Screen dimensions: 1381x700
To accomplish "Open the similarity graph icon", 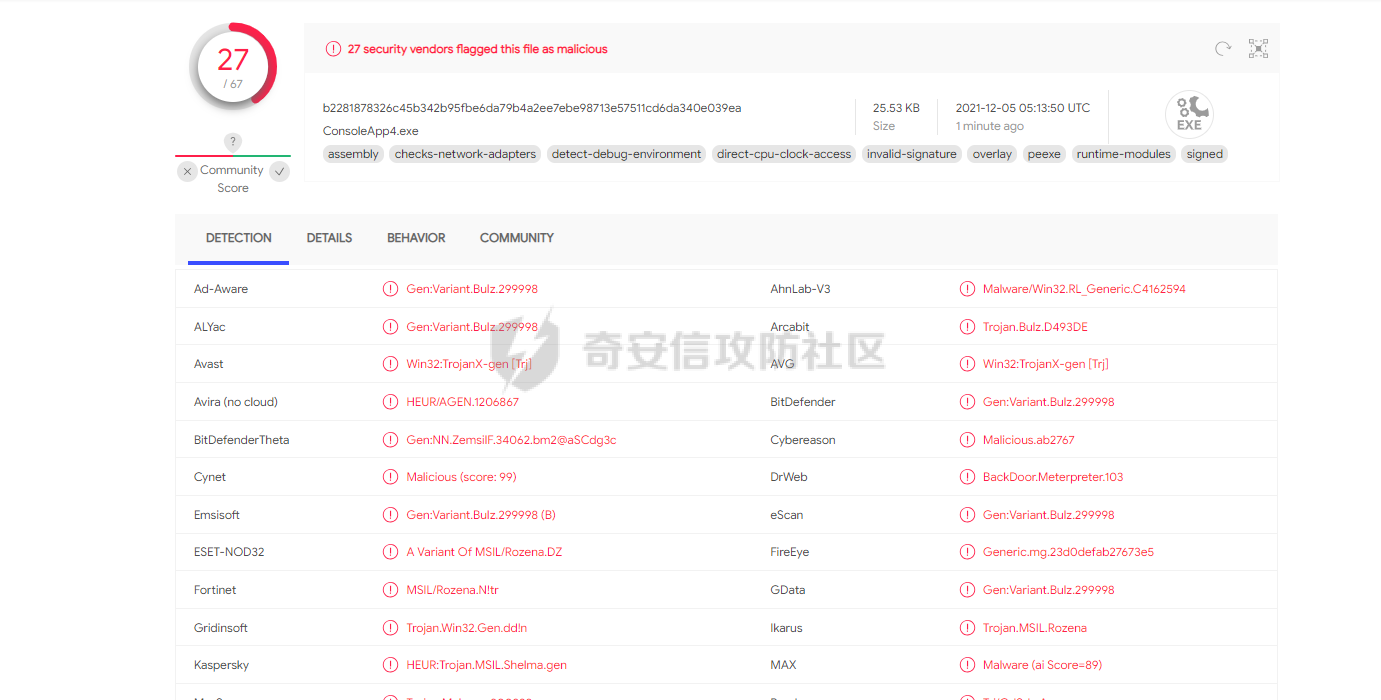I will (x=1258, y=49).
